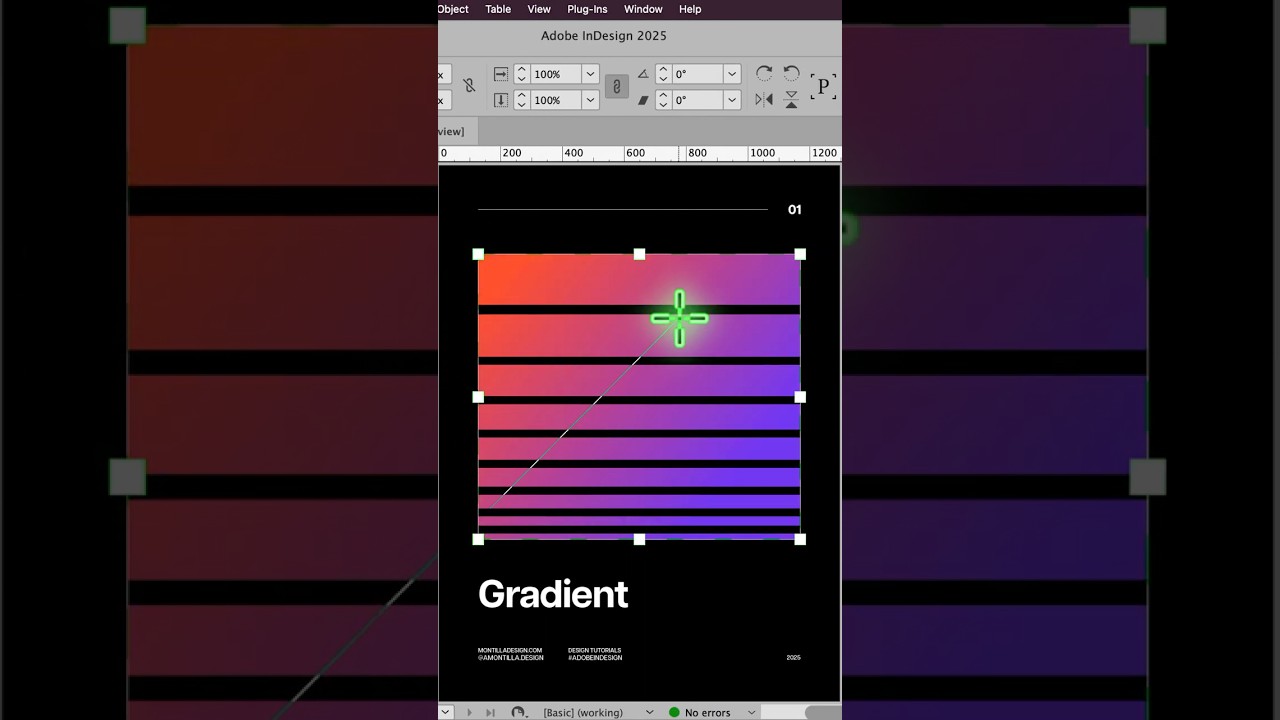Open the preflight profile dropdown arrow
The image size is (1280, 720).
(x=649, y=712)
